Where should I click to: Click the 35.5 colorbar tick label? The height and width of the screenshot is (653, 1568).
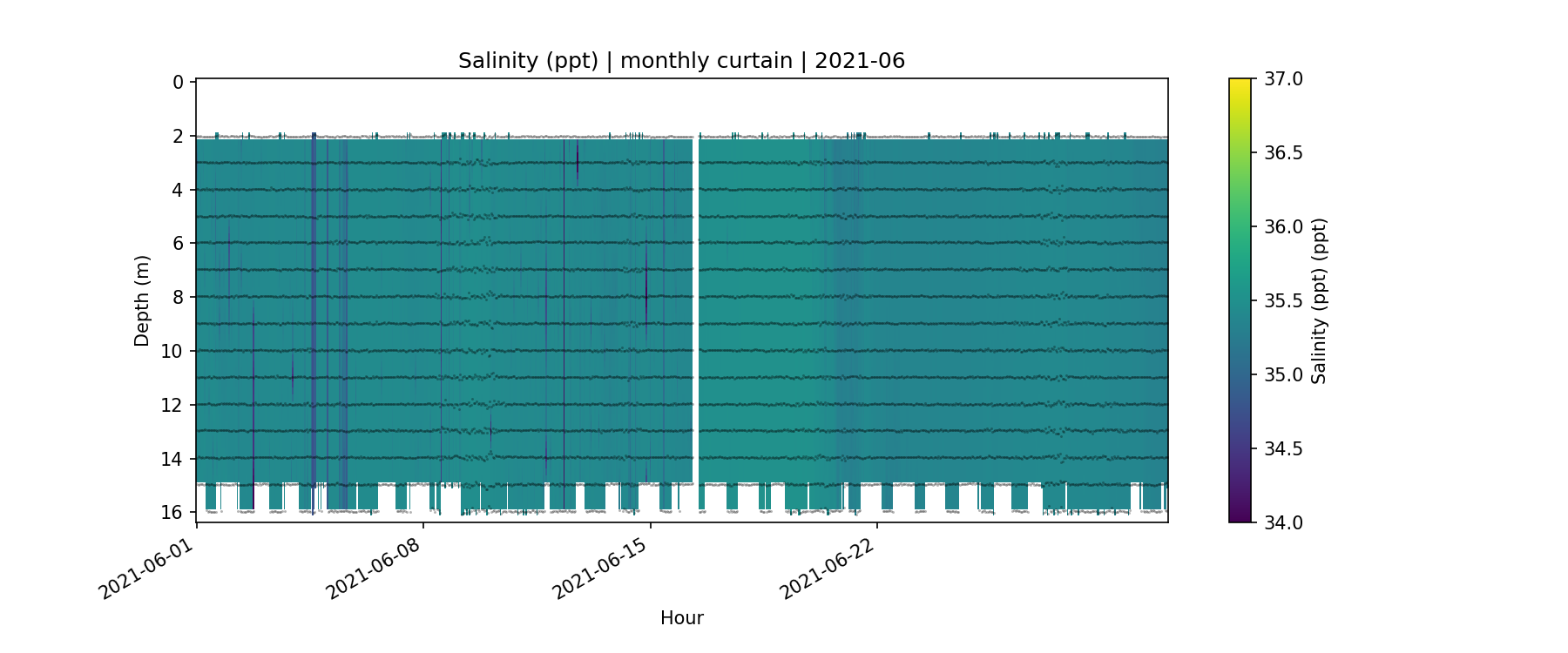click(1283, 301)
